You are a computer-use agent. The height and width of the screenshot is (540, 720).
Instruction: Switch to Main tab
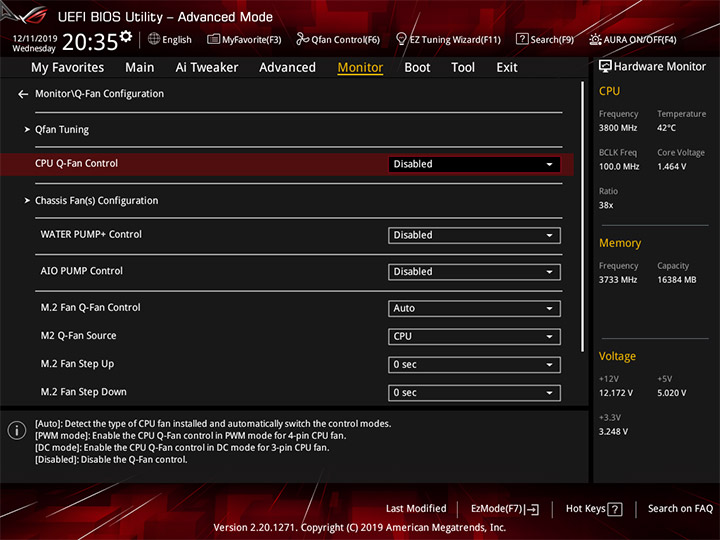click(x=140, y=68)
